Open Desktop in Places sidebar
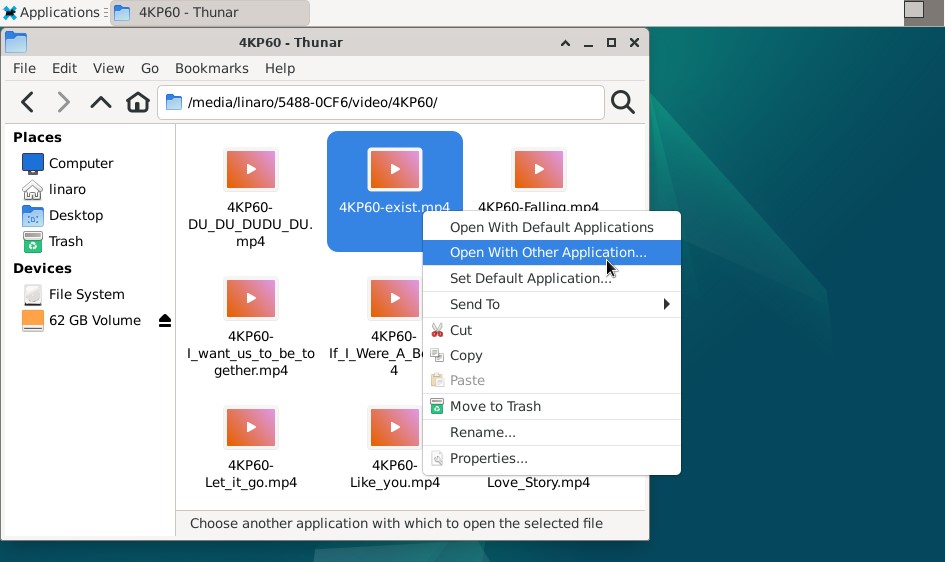This screenshot has width=945, height=562. pyautogui.click(x=76, y=215)
